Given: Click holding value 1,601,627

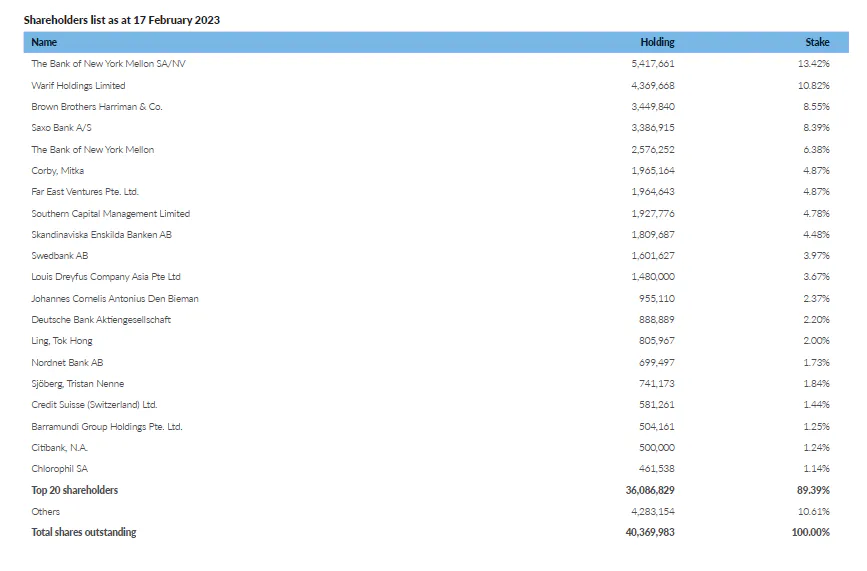Looking at the screenshot, I should (x=653, y=256).
